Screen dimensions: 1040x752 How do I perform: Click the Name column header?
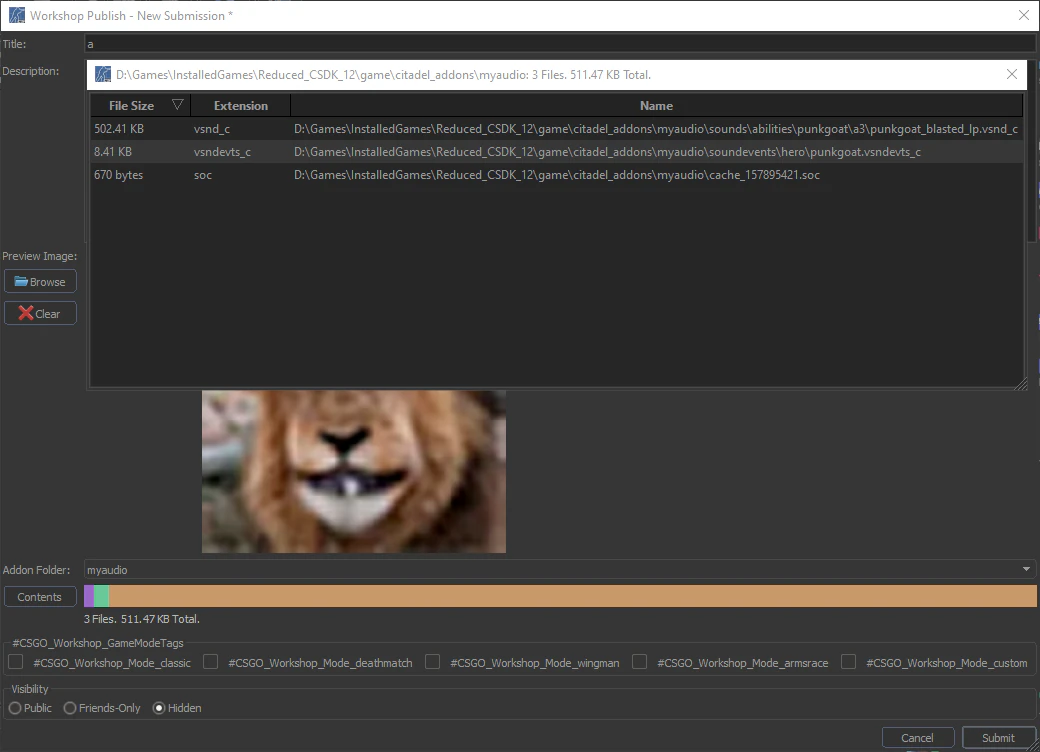pyautogui.click(x=656, y=106)
